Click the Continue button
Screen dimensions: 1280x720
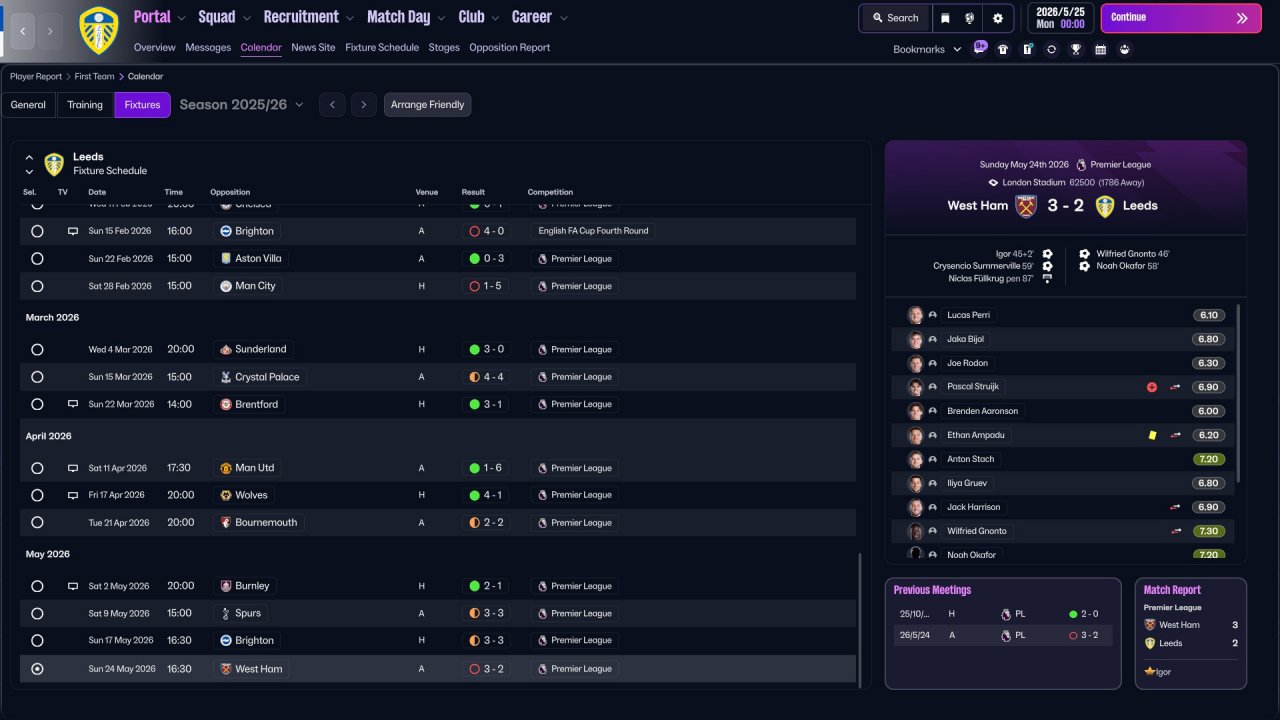(1181, 18)
